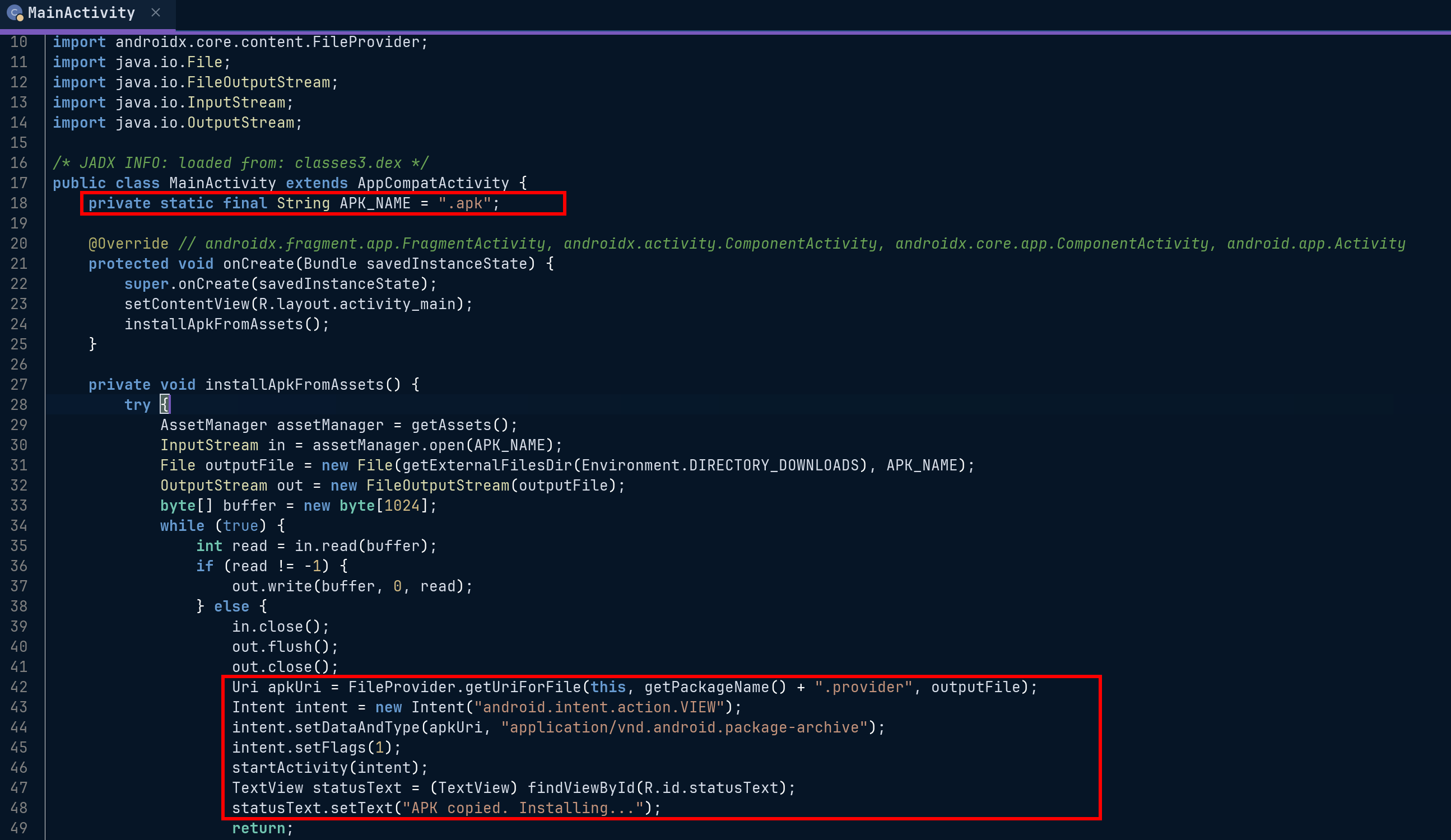Click out.write(buffer, 0, read) line
The width and height of the screenshot is (1451, 840).
pyautogui.click(x=352, y=586)
